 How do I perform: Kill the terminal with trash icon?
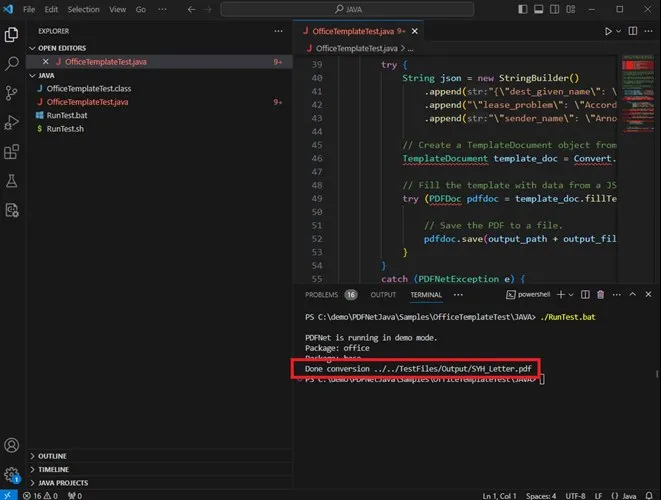coord(600,295)
